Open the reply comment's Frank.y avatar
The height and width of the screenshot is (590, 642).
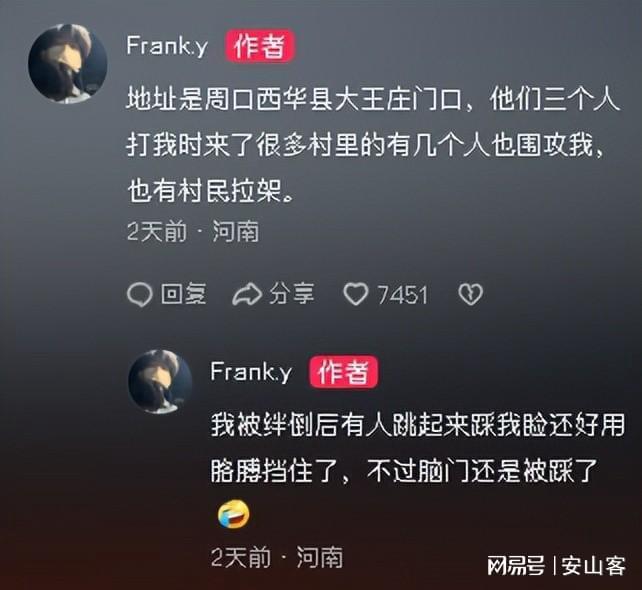click(160, 381)
